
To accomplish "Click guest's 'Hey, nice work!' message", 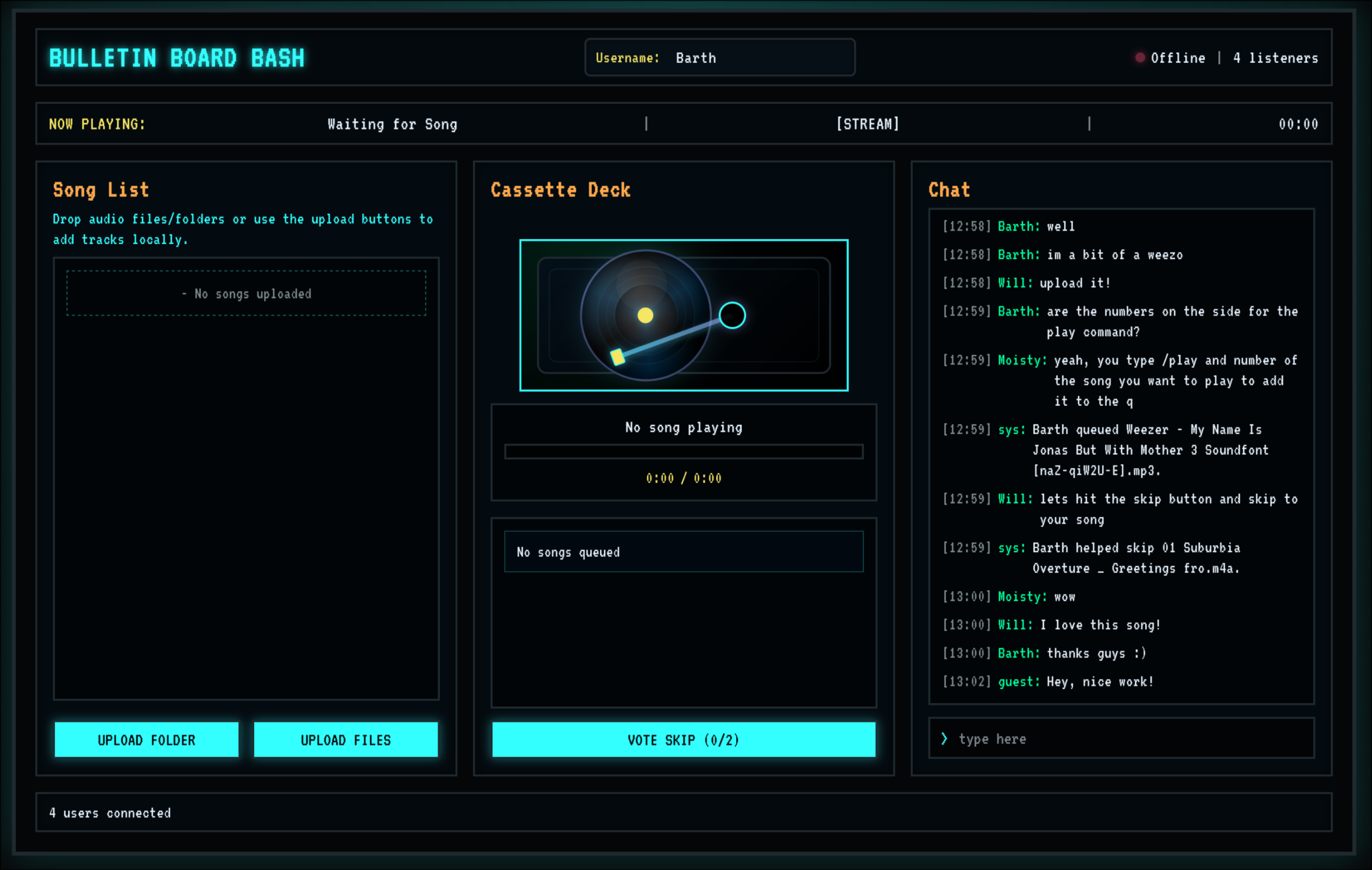I will (1099, 682).
